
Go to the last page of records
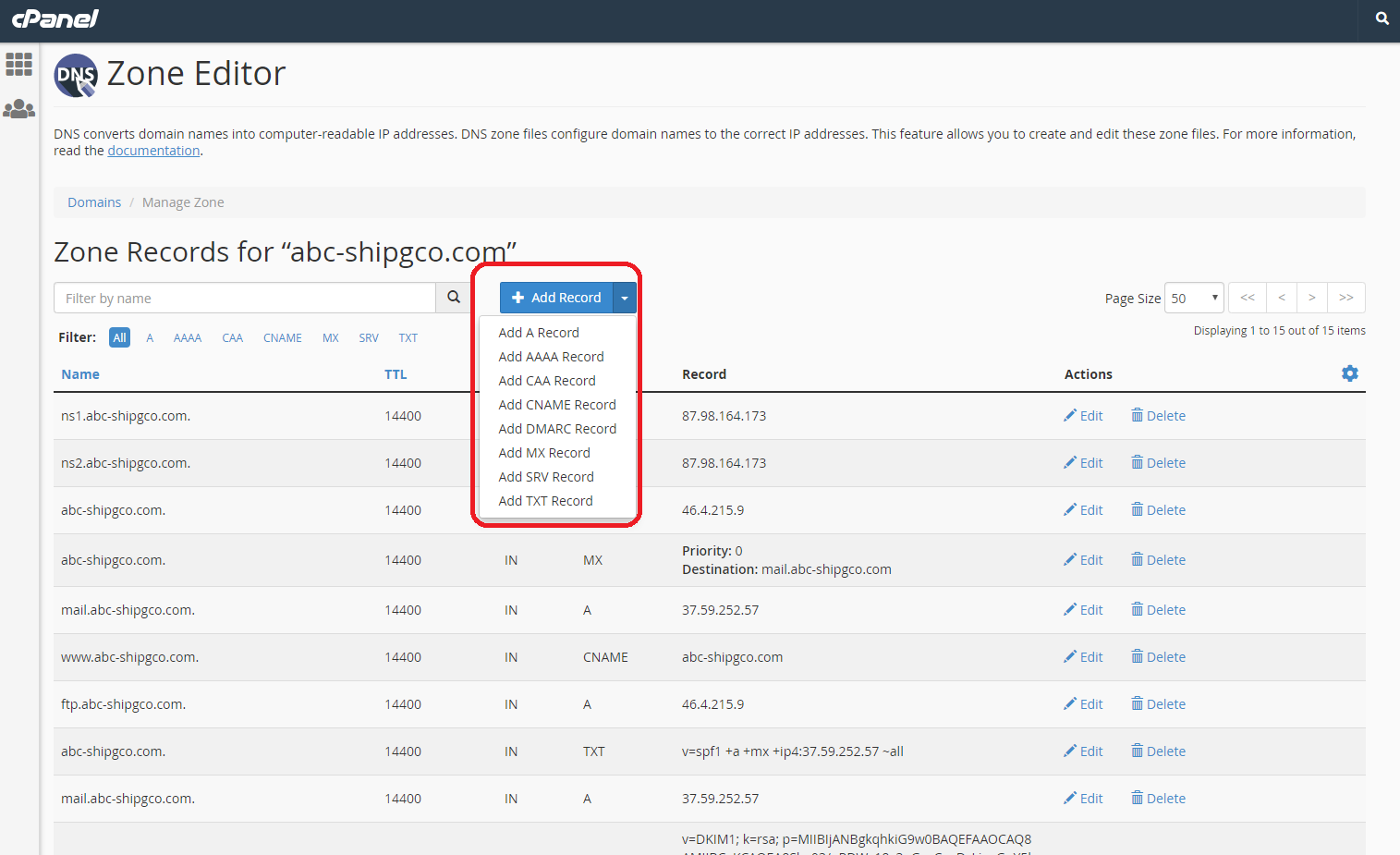pyautogui.click(x=1346, y=298)
